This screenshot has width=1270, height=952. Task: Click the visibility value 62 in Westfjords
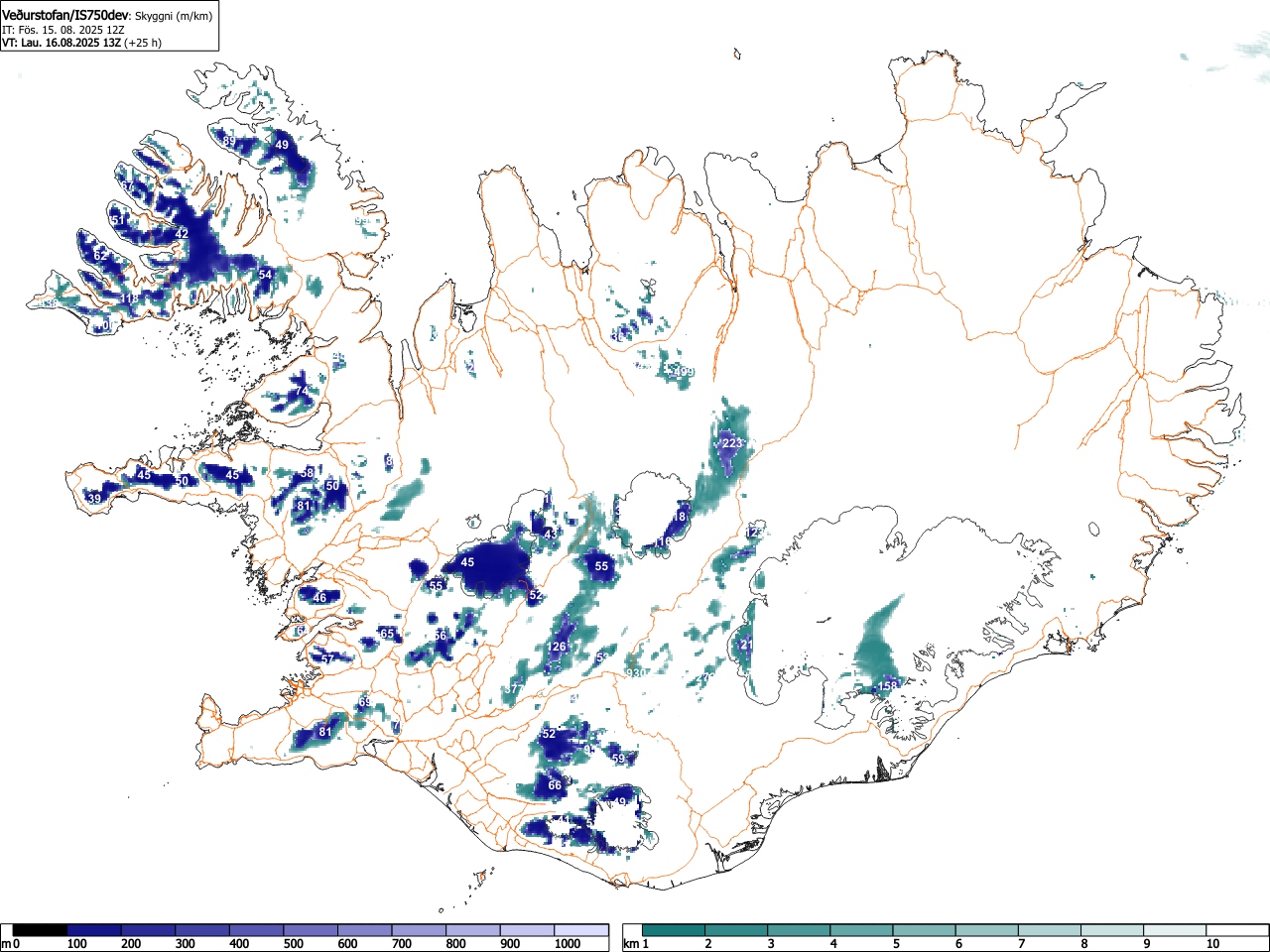100,256
